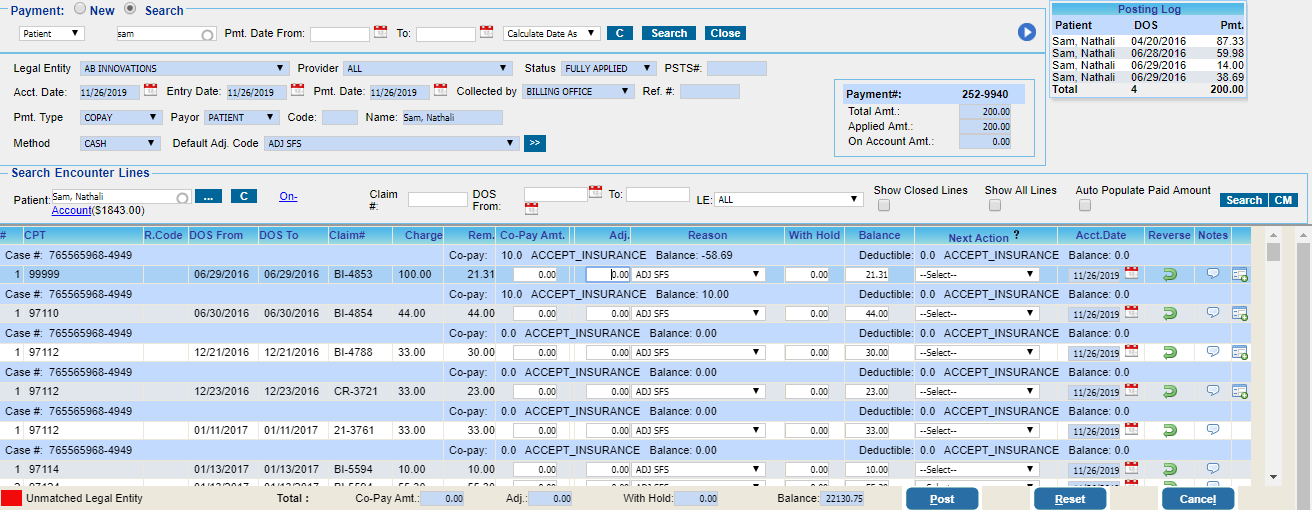Open Acct.Date calendar for claim 21-3761
The width and height of the screenshot is (1312, 510).
[1132, 429]
